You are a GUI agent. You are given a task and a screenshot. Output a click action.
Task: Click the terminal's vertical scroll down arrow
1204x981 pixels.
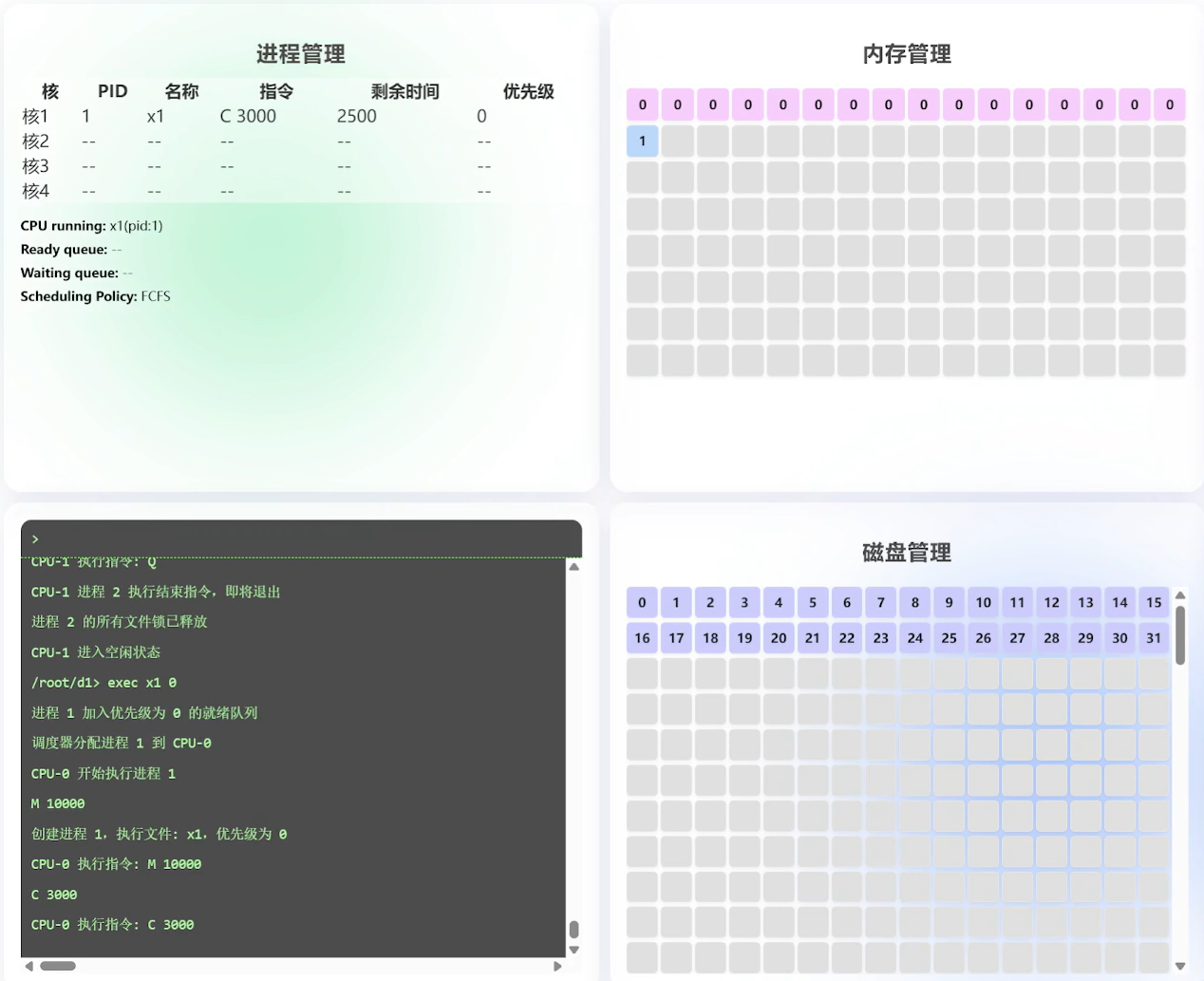click(574, 950)
